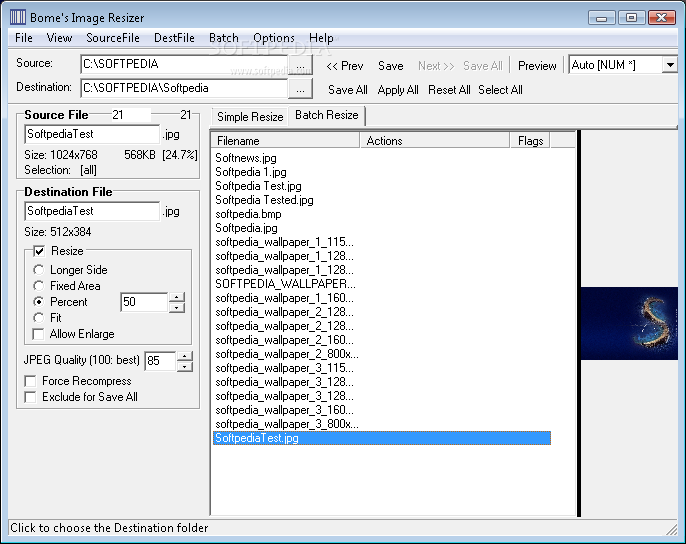Open the Options menu
This screenshot has width=686, height=544.
pyautogui.click(x=274, y=38)
